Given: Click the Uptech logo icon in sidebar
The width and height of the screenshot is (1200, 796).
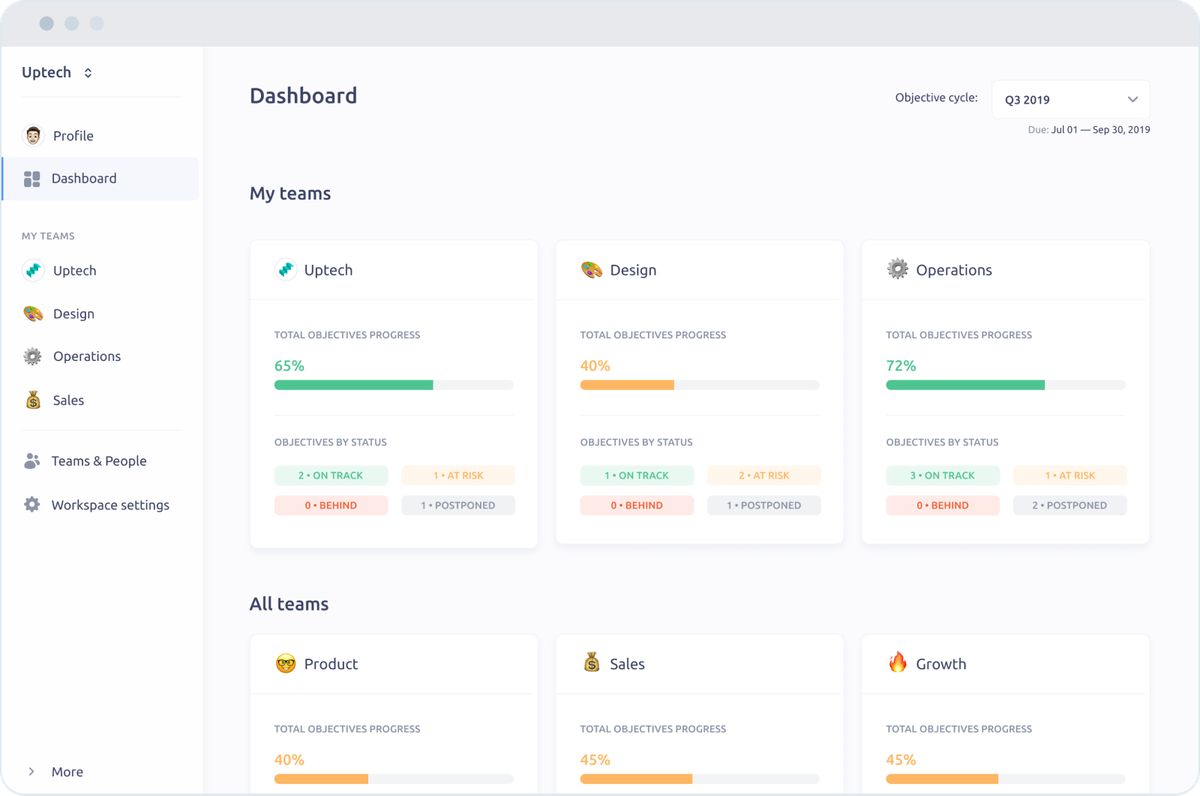Looking at the screenshot, I should (x=33, y=271).
